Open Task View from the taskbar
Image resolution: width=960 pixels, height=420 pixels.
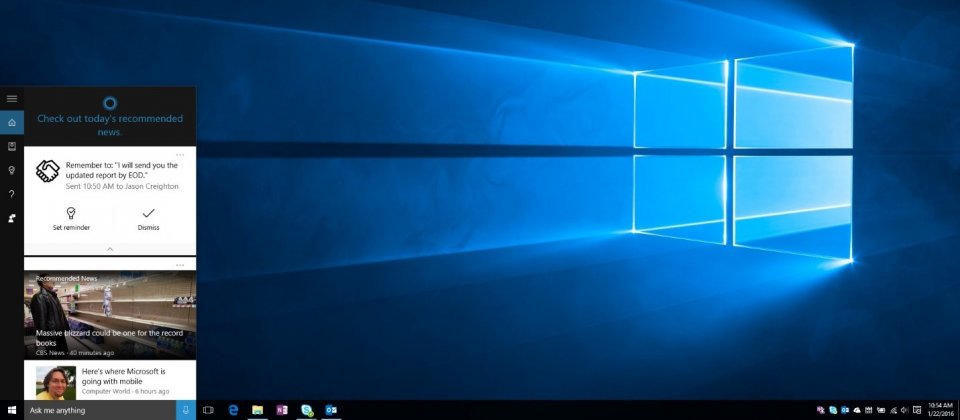tap(208, 410)
